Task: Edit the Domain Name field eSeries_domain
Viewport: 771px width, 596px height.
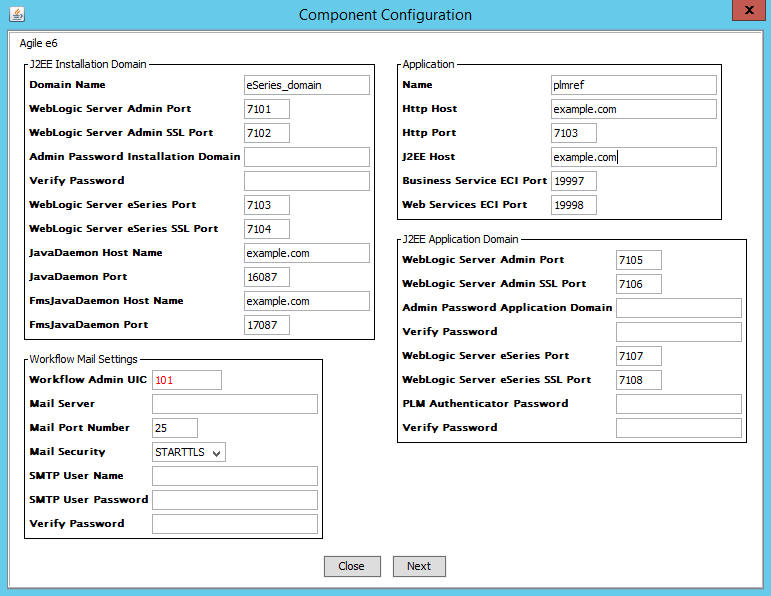Action: coord(307,85)
